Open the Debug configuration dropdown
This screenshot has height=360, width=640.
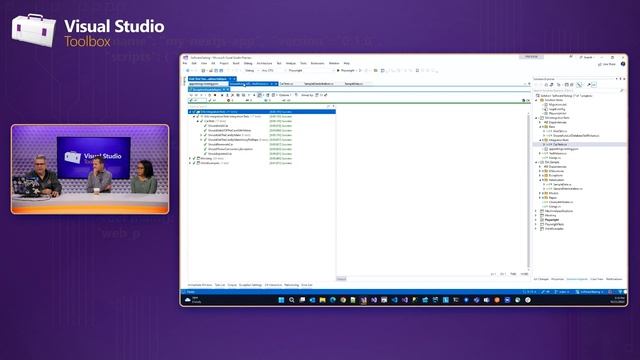pyautogui.click(x=251, y=71)
